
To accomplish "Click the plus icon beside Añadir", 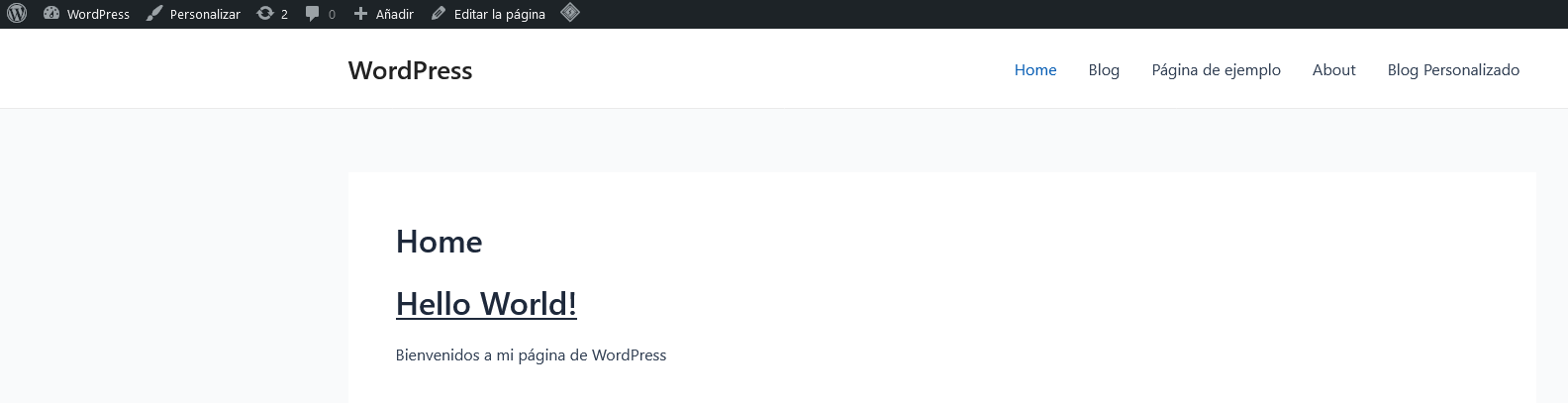I will tap(360, 14).
